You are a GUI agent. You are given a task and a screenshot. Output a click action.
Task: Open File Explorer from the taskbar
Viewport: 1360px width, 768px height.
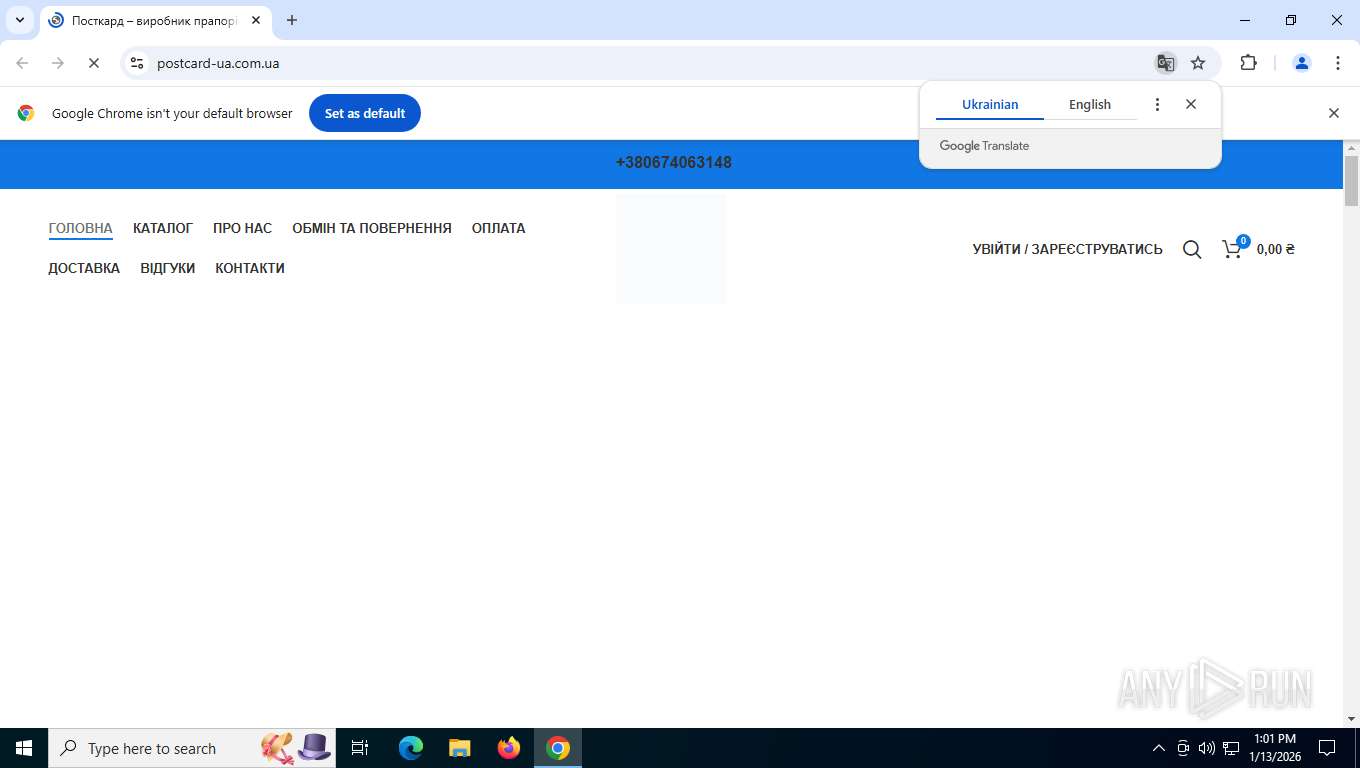click(460, 748)
